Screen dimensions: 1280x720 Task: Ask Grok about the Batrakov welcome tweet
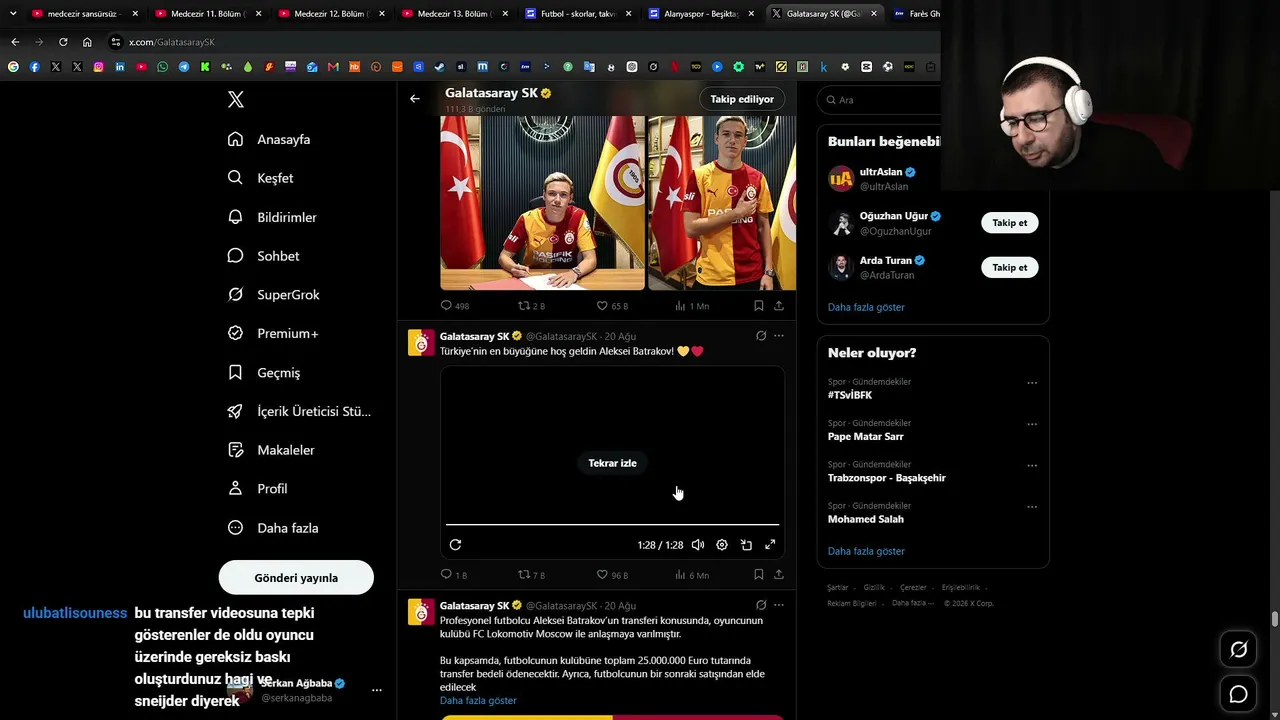click(761, 336)
